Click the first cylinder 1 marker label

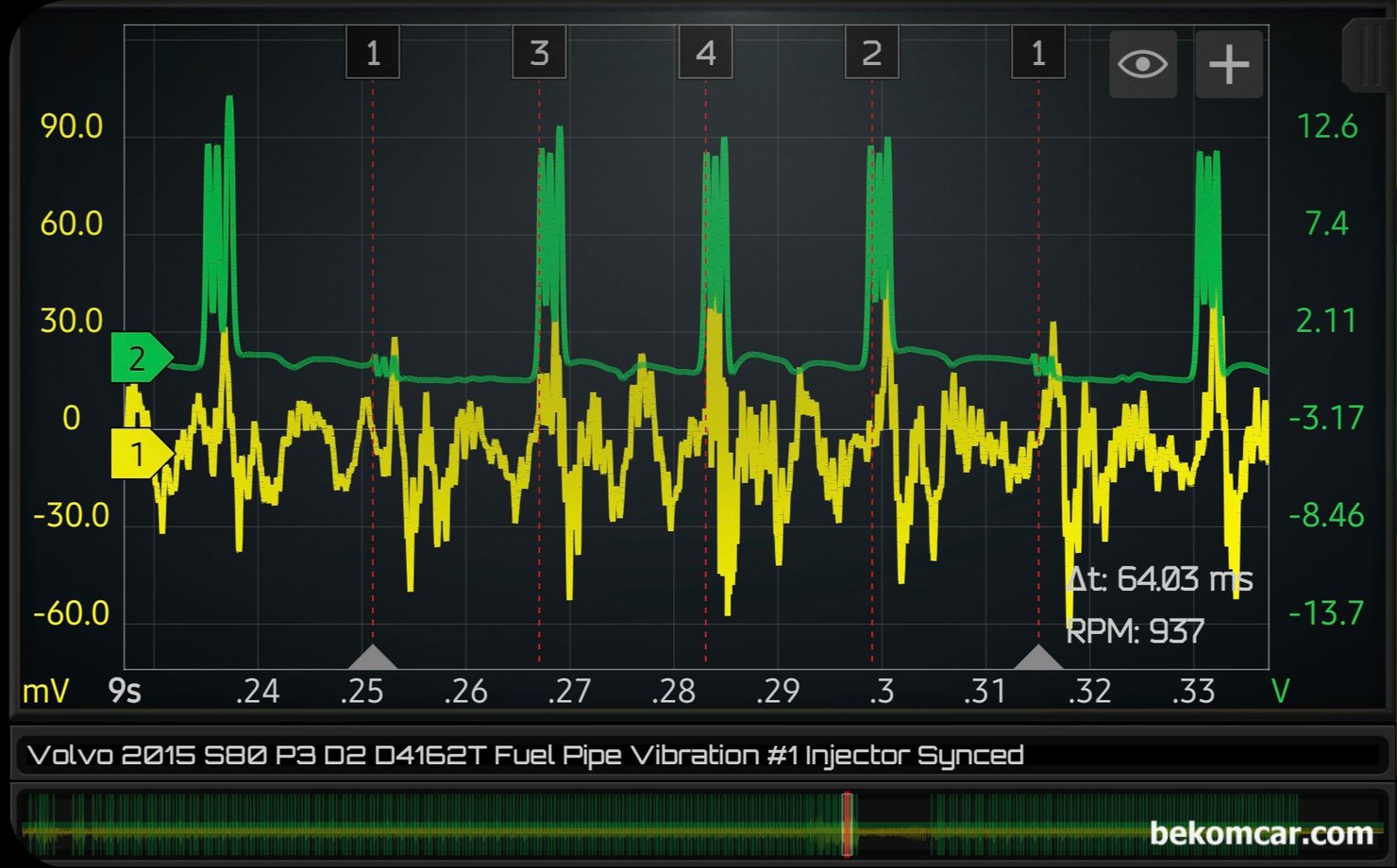[x=373, y=53]
